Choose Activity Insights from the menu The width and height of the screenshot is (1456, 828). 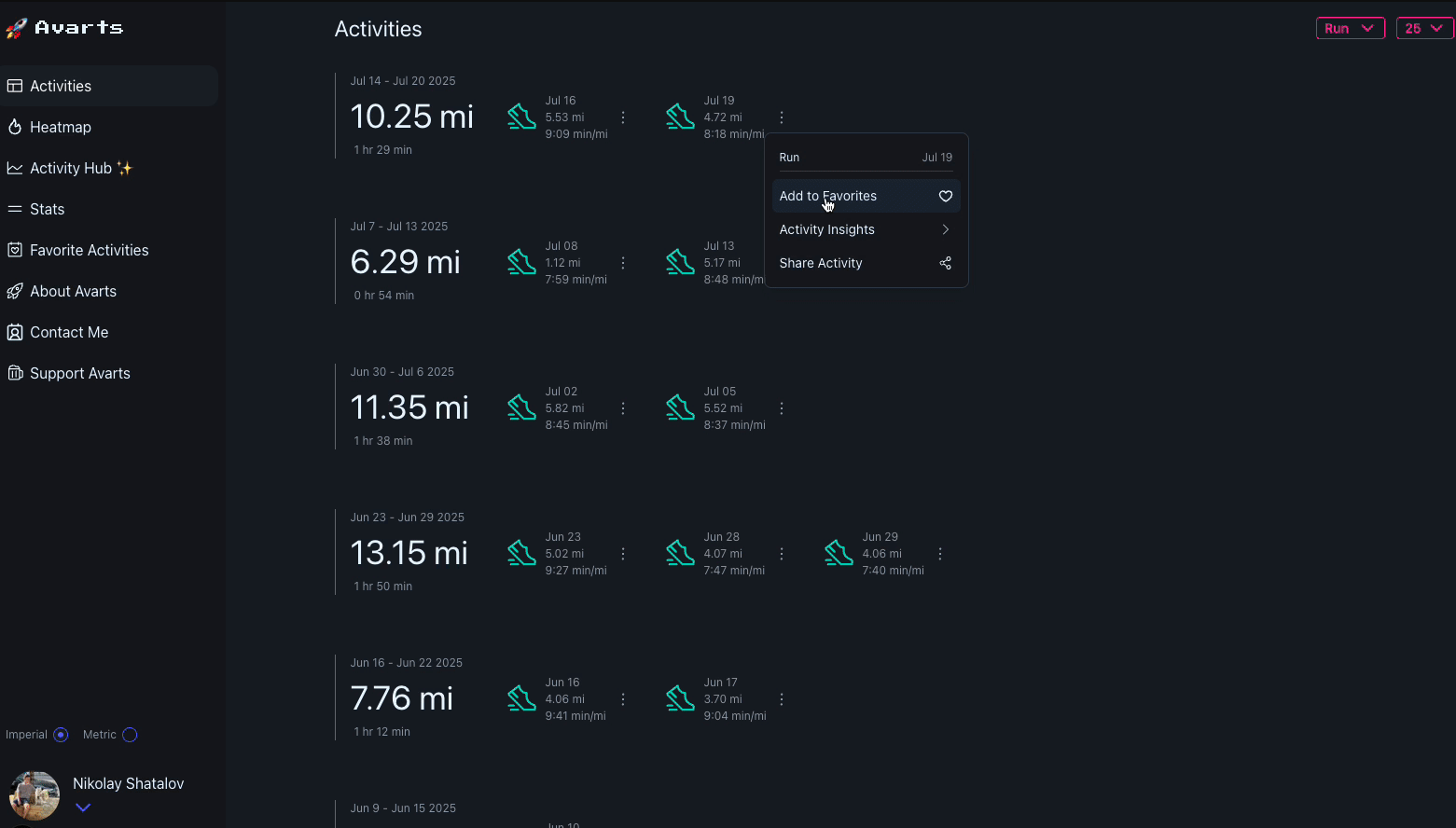coord(826,229)
